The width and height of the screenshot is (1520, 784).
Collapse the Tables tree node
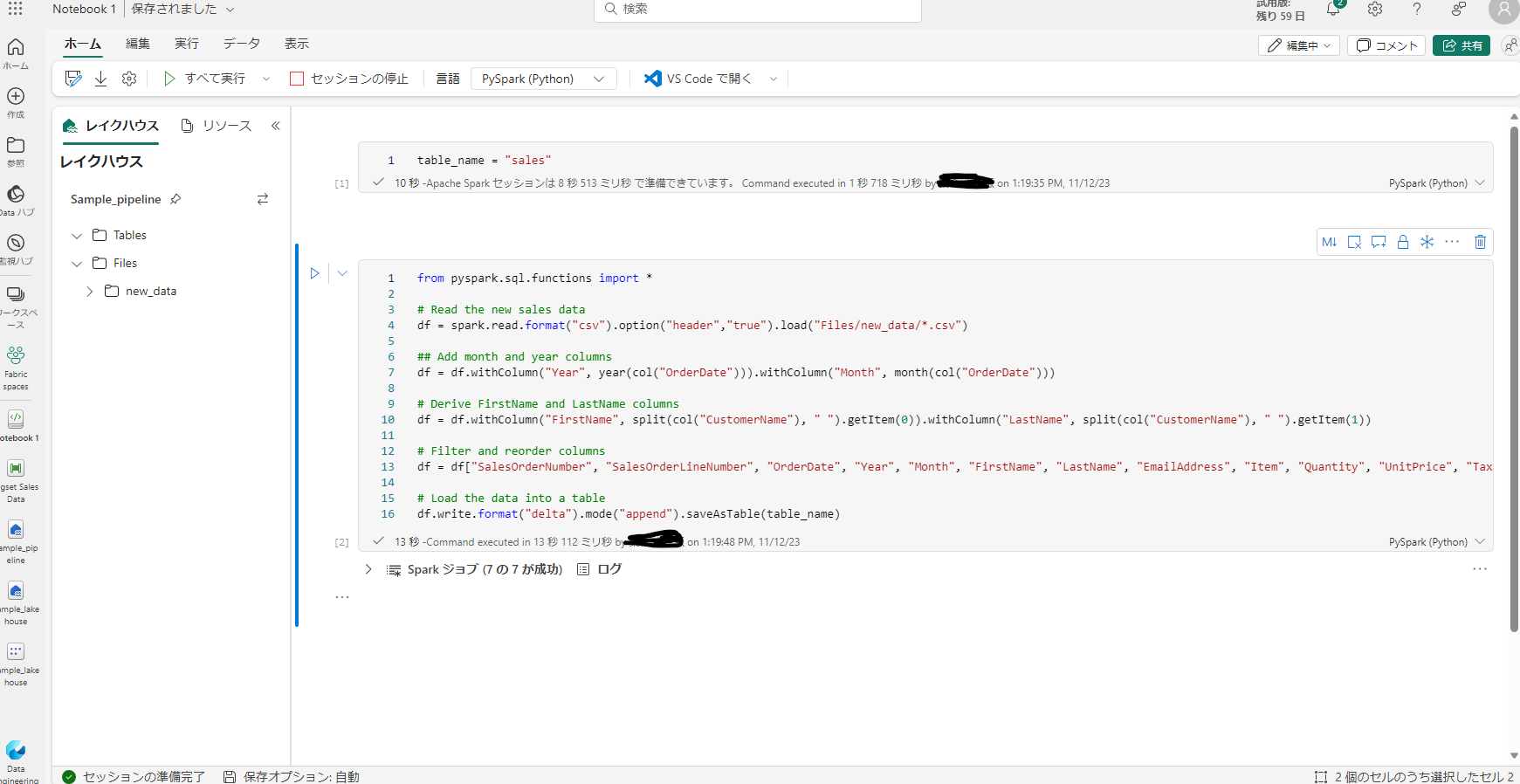[77, 236]
